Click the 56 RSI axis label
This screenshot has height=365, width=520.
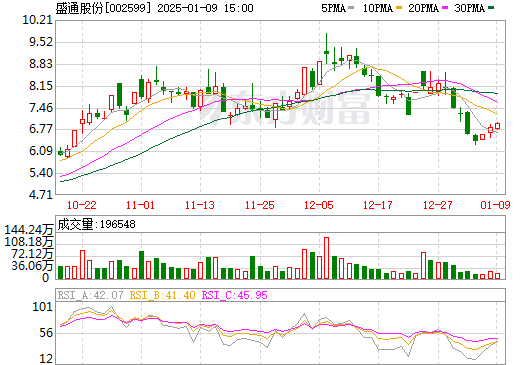point(46,333)
